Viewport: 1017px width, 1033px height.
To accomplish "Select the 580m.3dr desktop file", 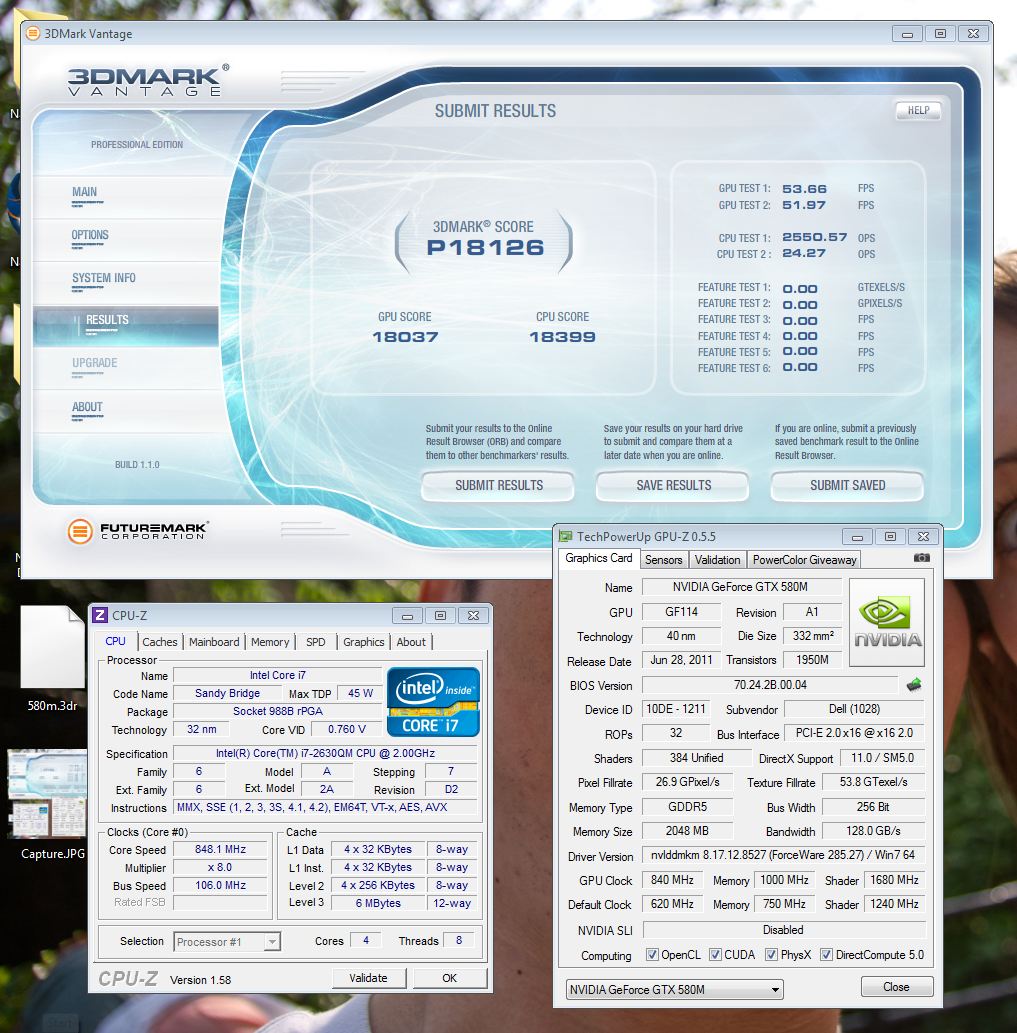I will tap(52, 659).
